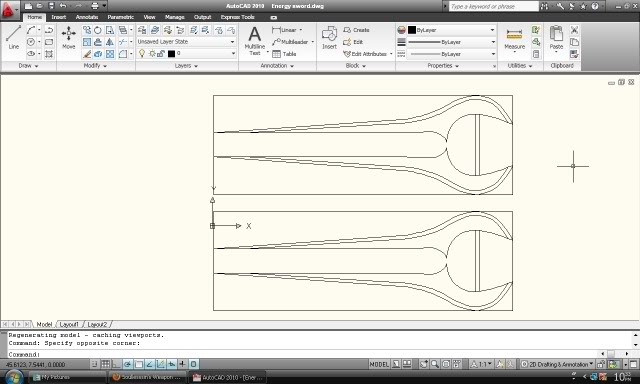Image resolution: width=640 pixels, height=384 pixels.
Task: Select the Array tool in Modify panel
Action: [x=110, y=53]
